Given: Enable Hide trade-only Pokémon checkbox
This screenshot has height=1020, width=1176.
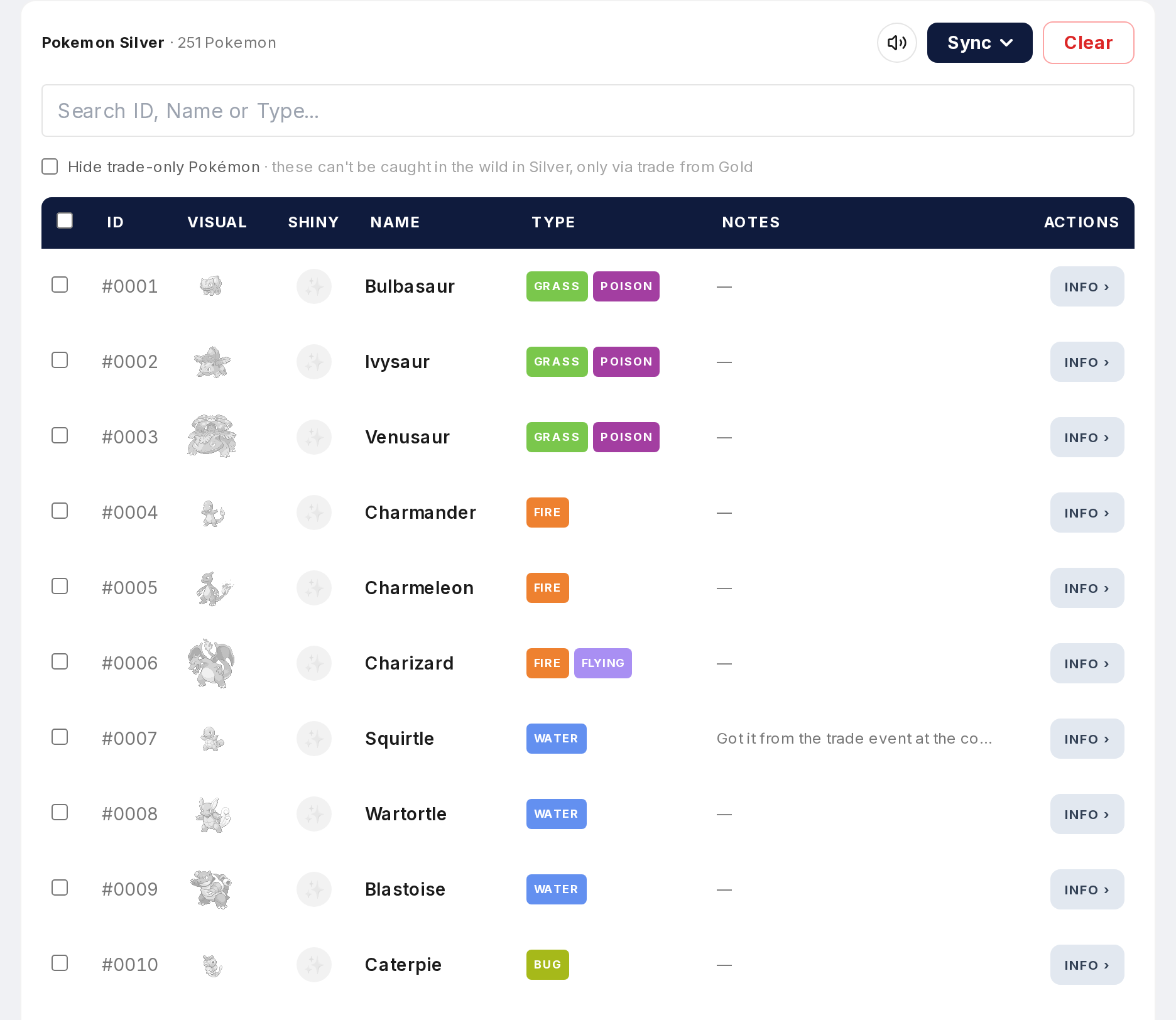Looking at the screenshot, I should (50, 166).
